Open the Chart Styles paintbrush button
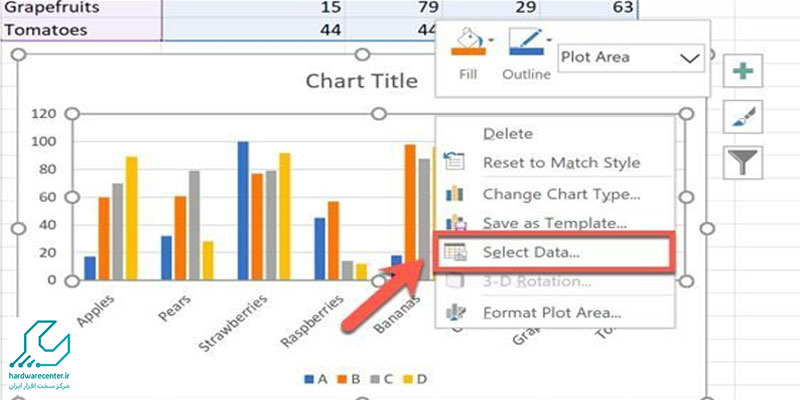The height and width of the screenshot is (400, 800). point(743,117)
